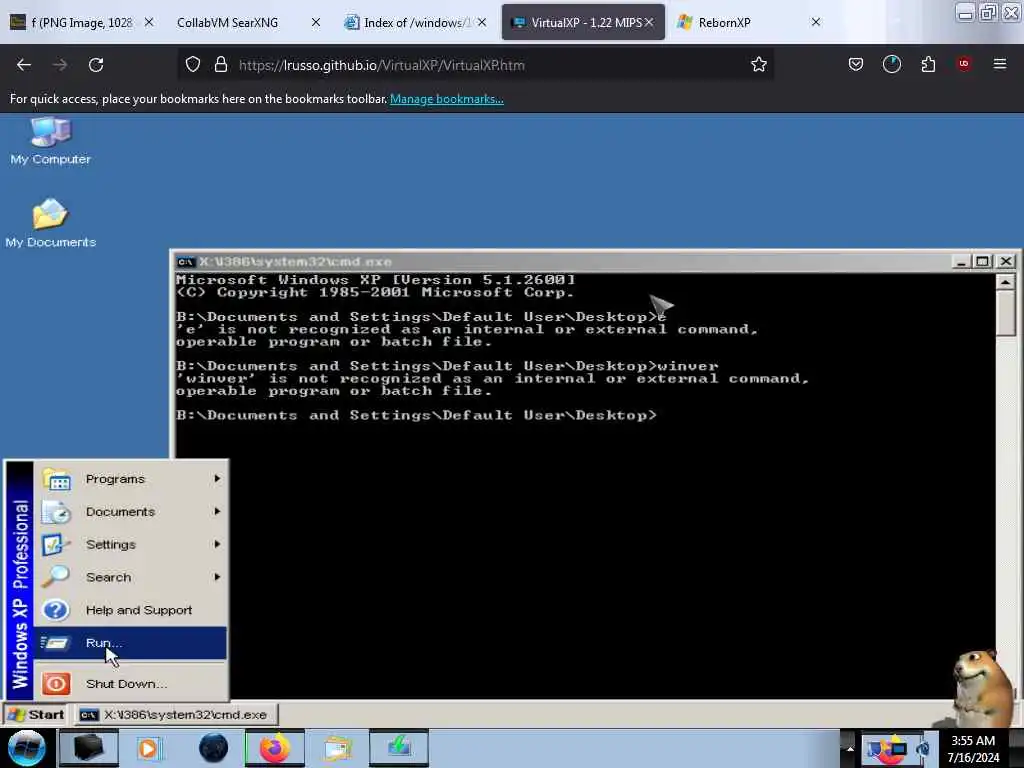Screen dimensions: 1024x768
Task: Click the cmd.exe XP taskbar button
Action: pos(176,714)
